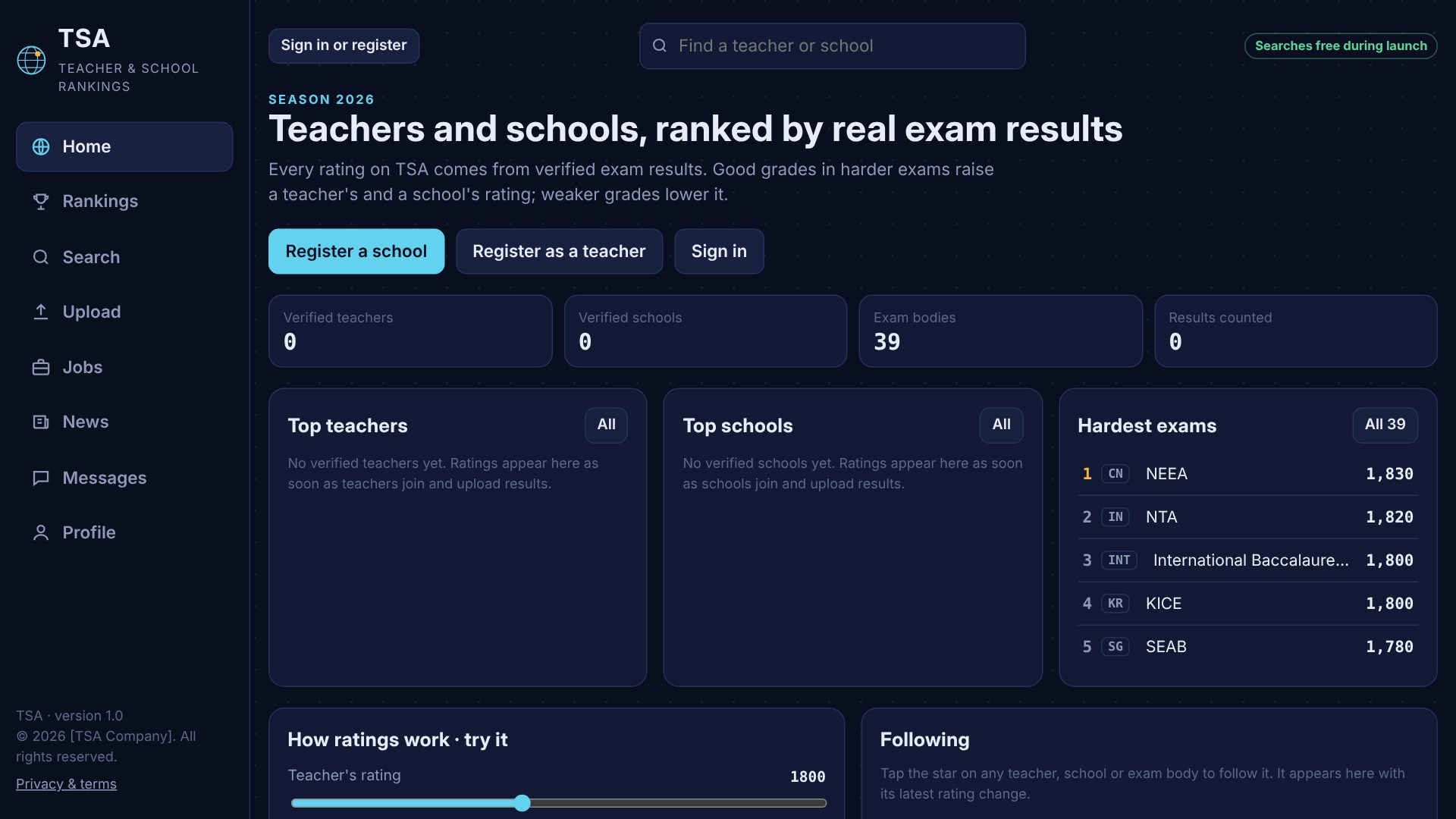Select the NEEA exam row

coord(1247,474)
